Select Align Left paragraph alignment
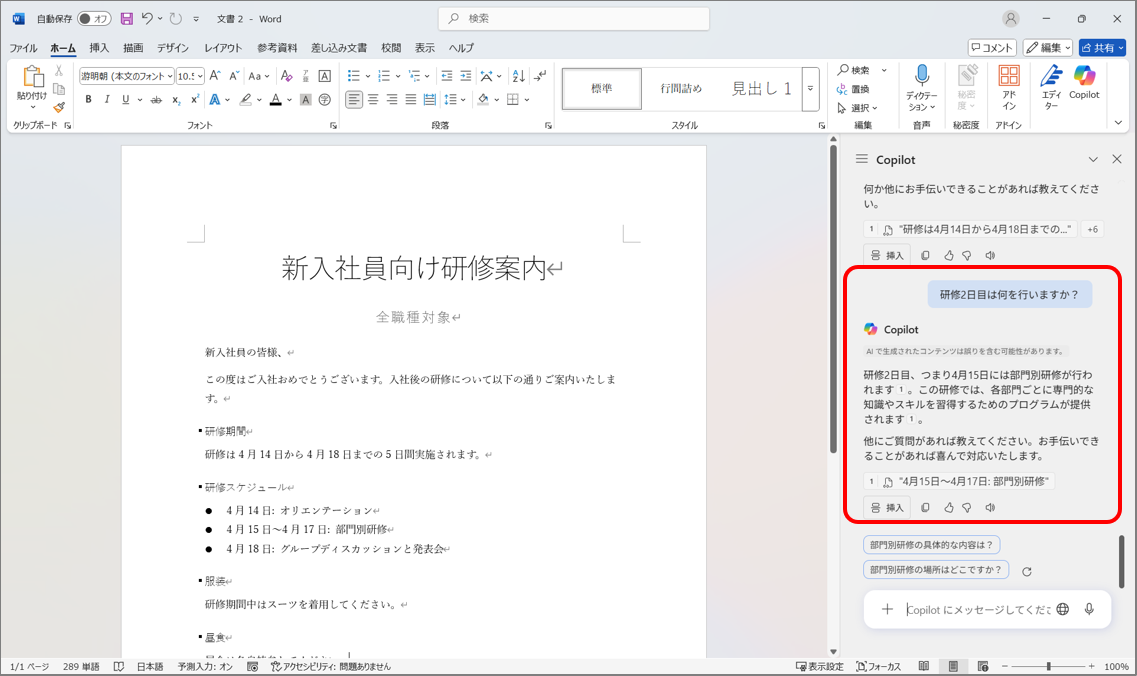Viewport: 1137px width, 676px height. [353, 99]
